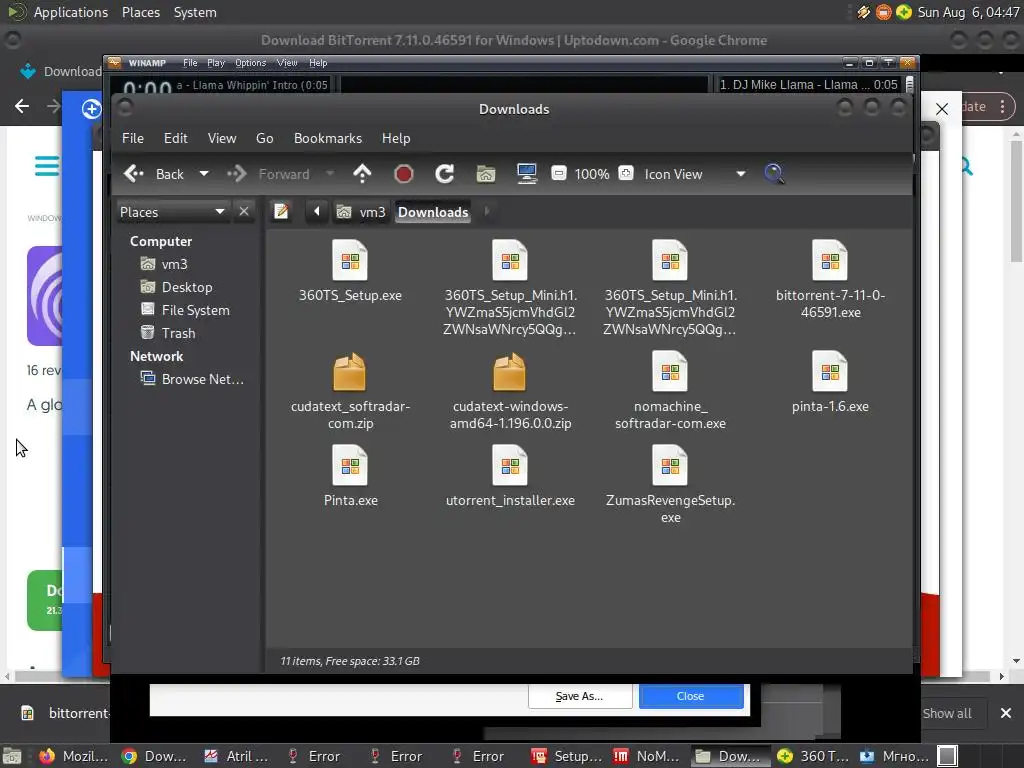Dismiss Chrome download bar with X
This screenshot has width=1024, height=768.
click(x=1006, y=713)
